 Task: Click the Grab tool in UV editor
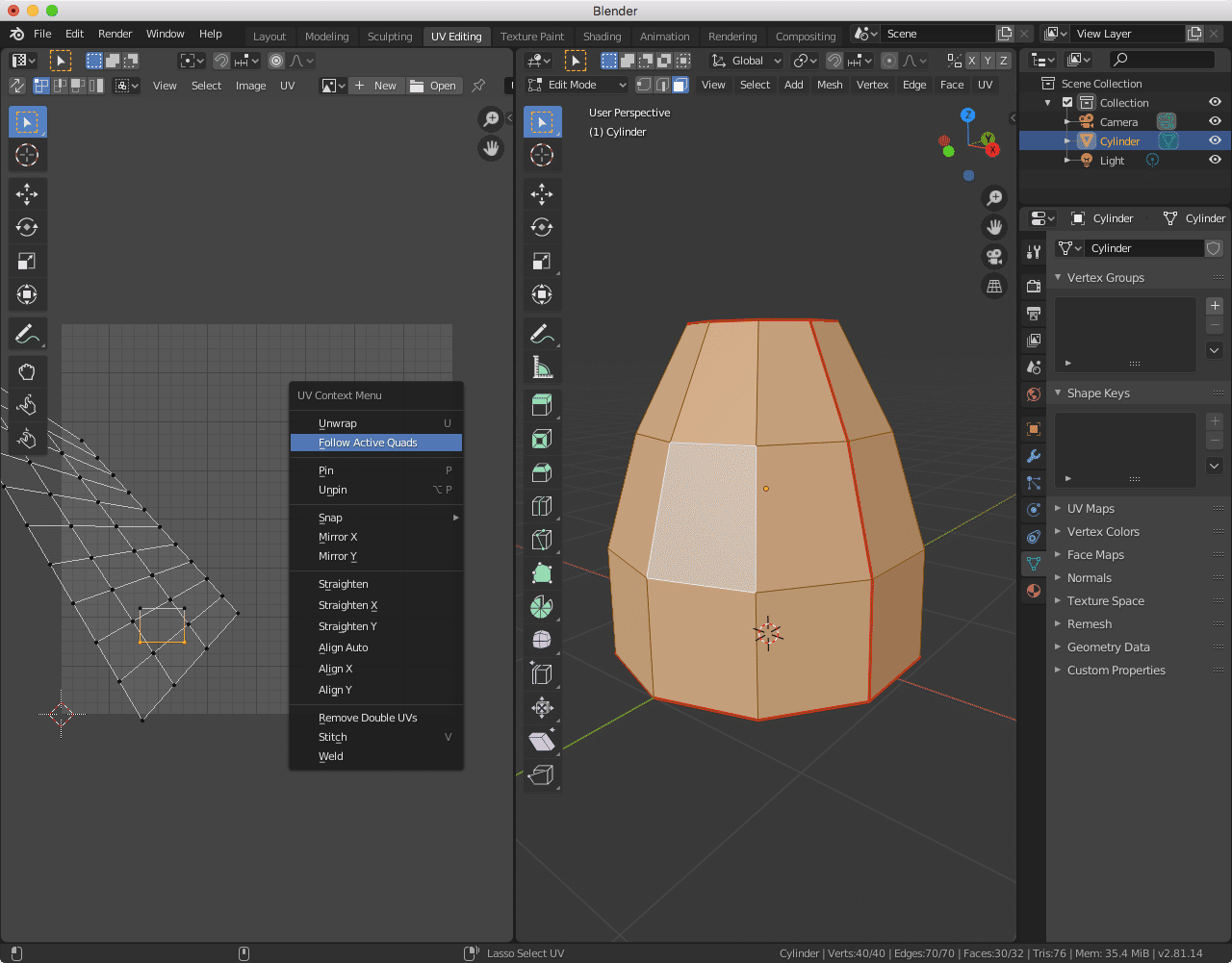(27, 372)
